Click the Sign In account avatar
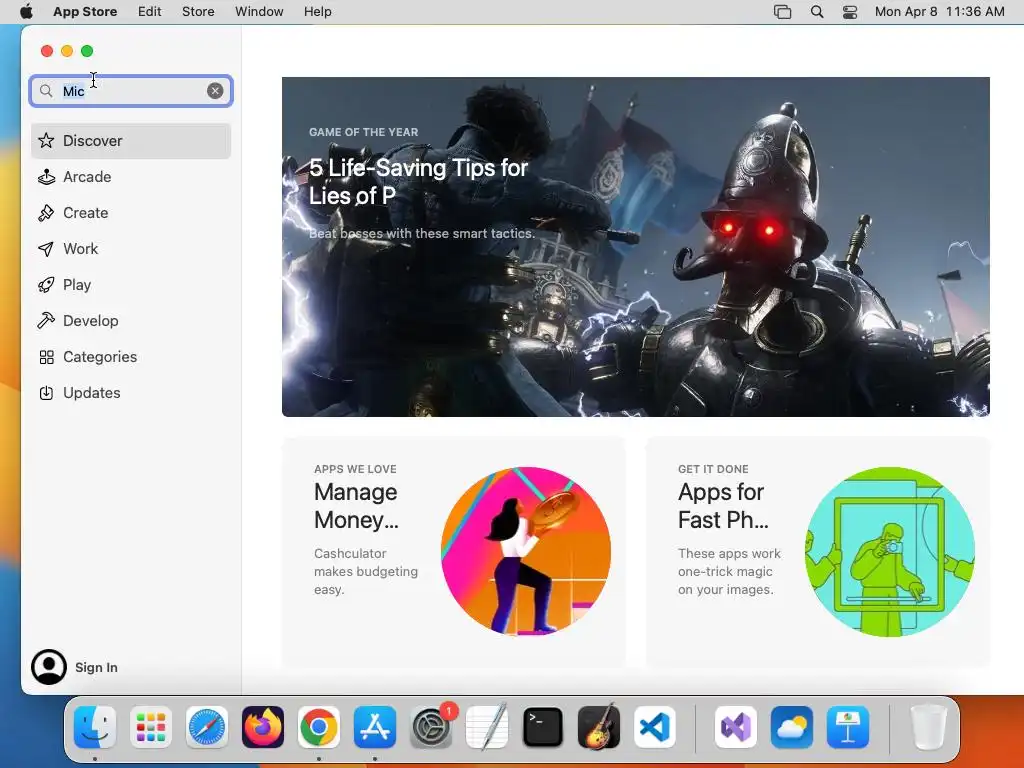The image size is (1024, 768). (x=49, y=667)
